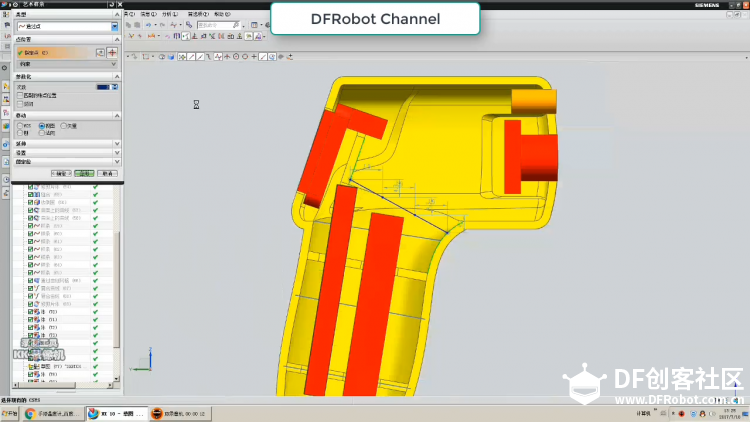The height and width of the screenshot is (422, 750).
Task: Click the green-outlined Apply button
Action: click(x=84, y=173)
